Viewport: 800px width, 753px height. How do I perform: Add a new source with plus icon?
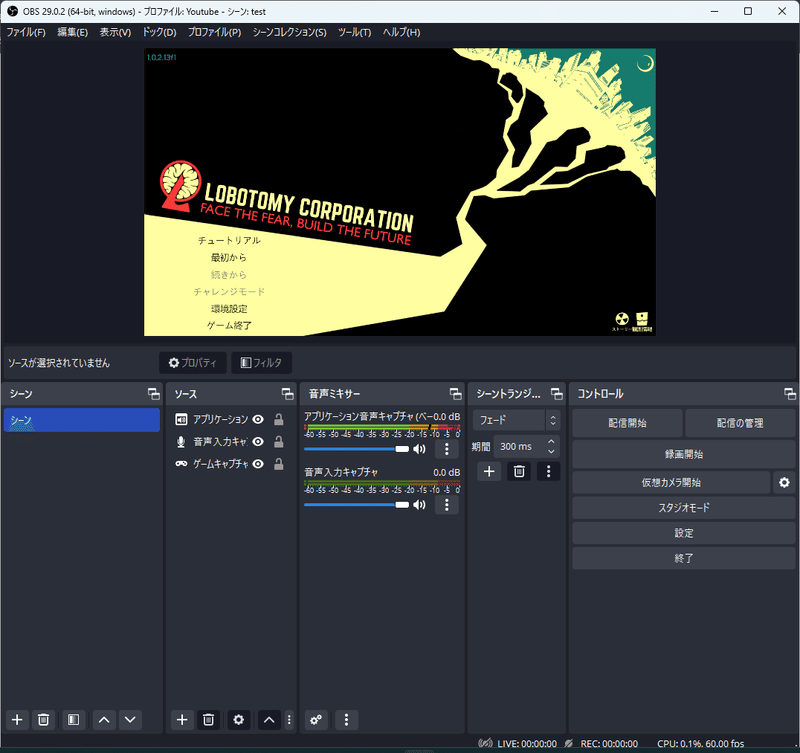click(182, 719)
